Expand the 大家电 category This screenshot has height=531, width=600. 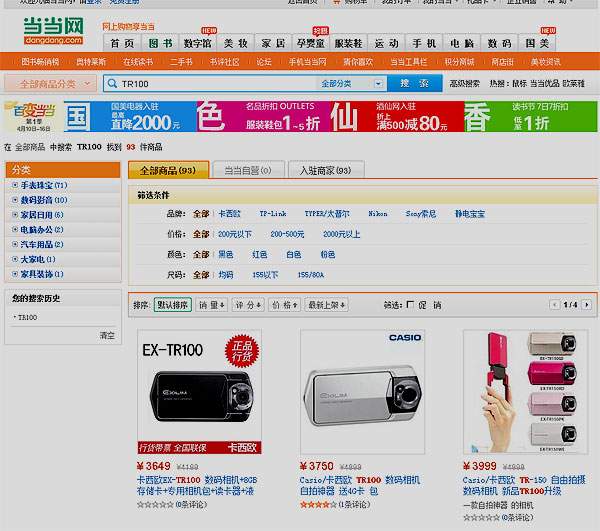coord(15,259)
